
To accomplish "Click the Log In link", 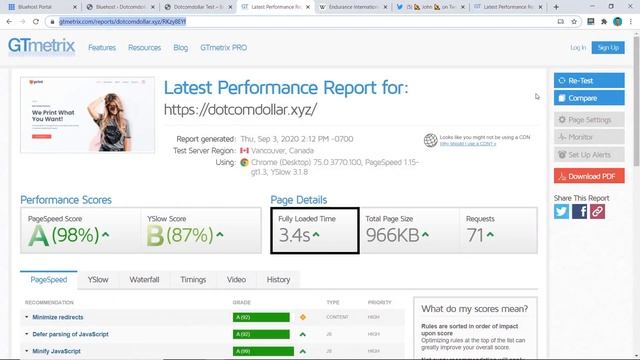I will click(578, 48).
